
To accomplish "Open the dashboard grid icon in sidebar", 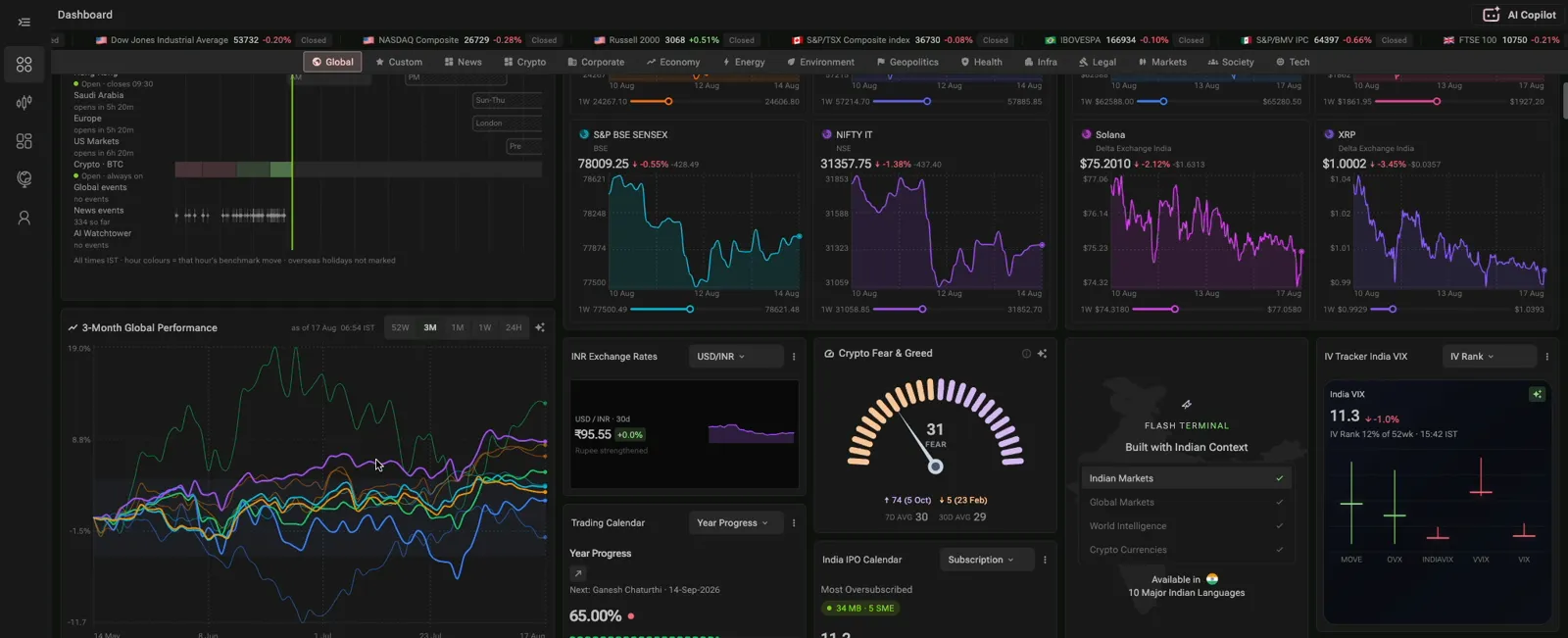I will click(24, 65).
